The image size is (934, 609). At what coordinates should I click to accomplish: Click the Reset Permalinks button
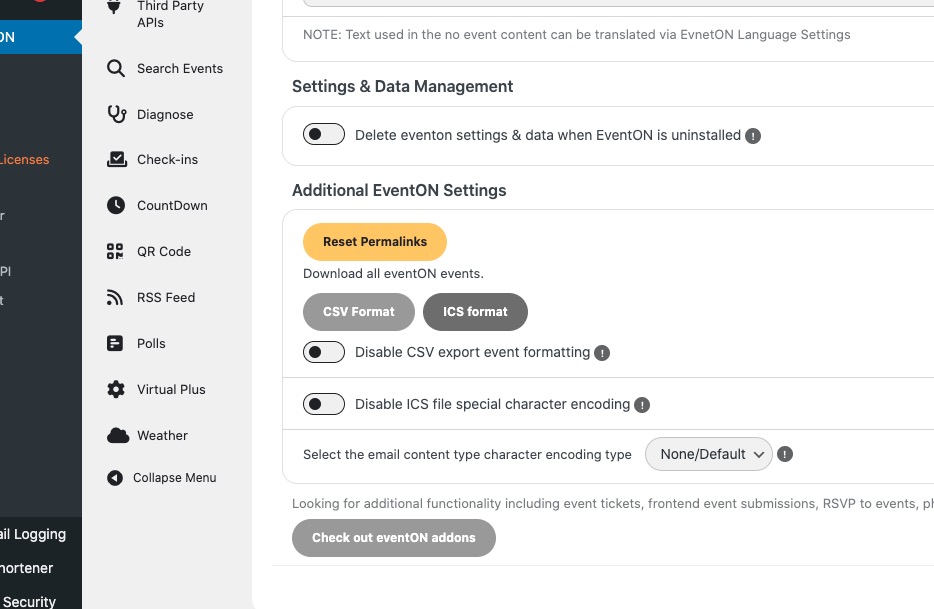click(374, 242)
